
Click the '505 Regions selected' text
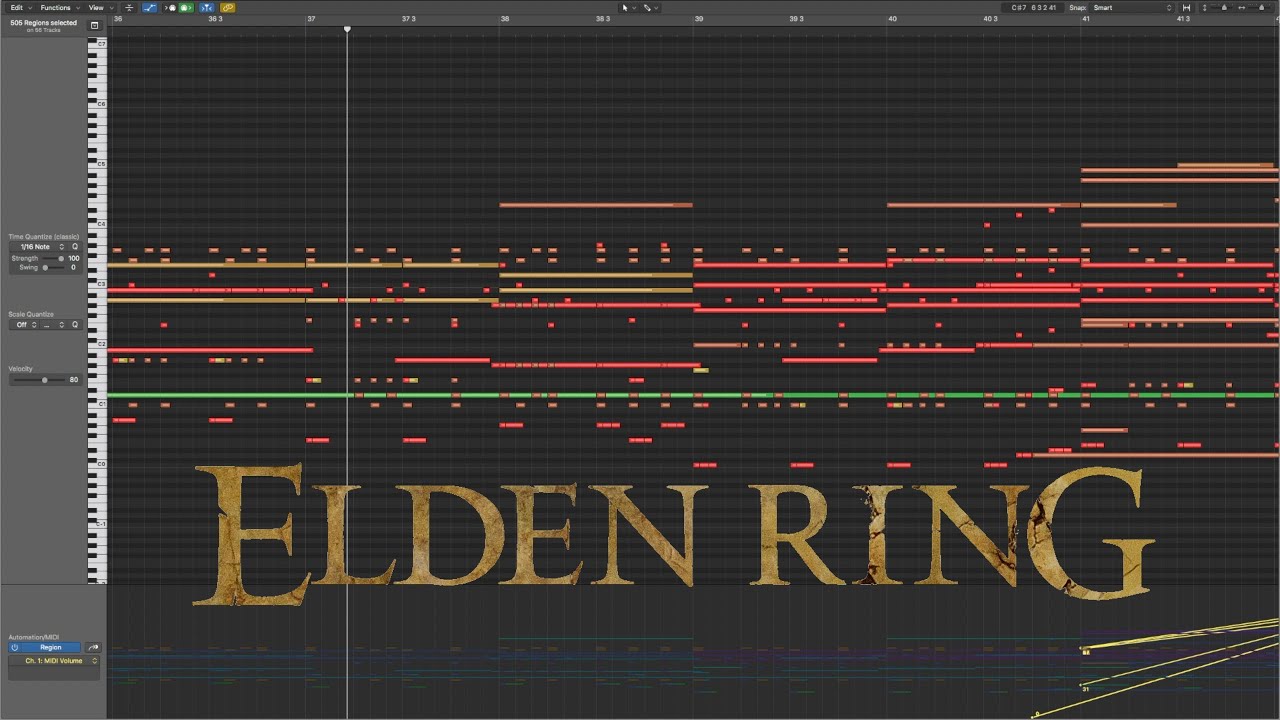point(43,23)
